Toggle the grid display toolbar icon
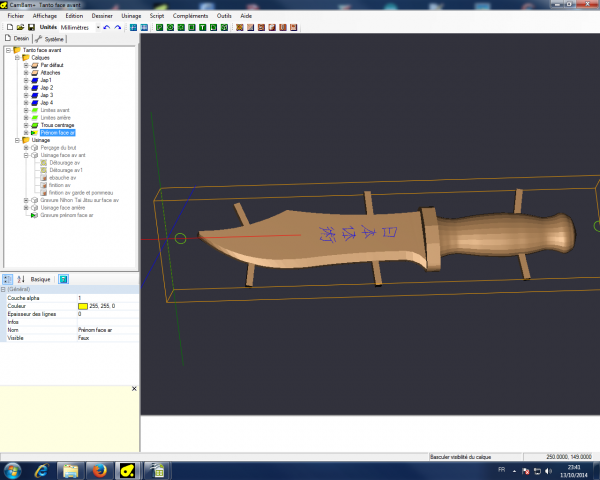 tap(133, 27)
